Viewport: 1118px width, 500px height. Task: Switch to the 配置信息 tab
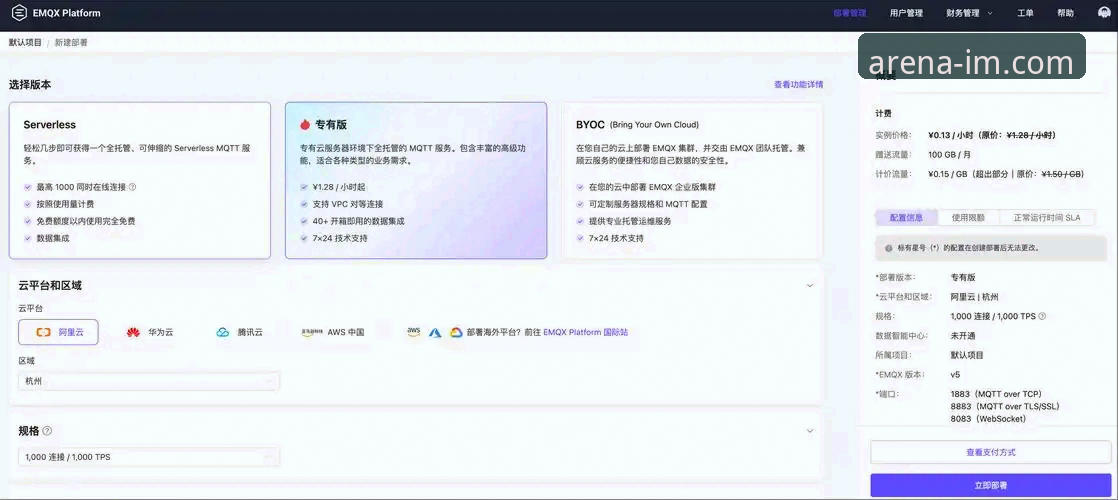click(907, 218)
